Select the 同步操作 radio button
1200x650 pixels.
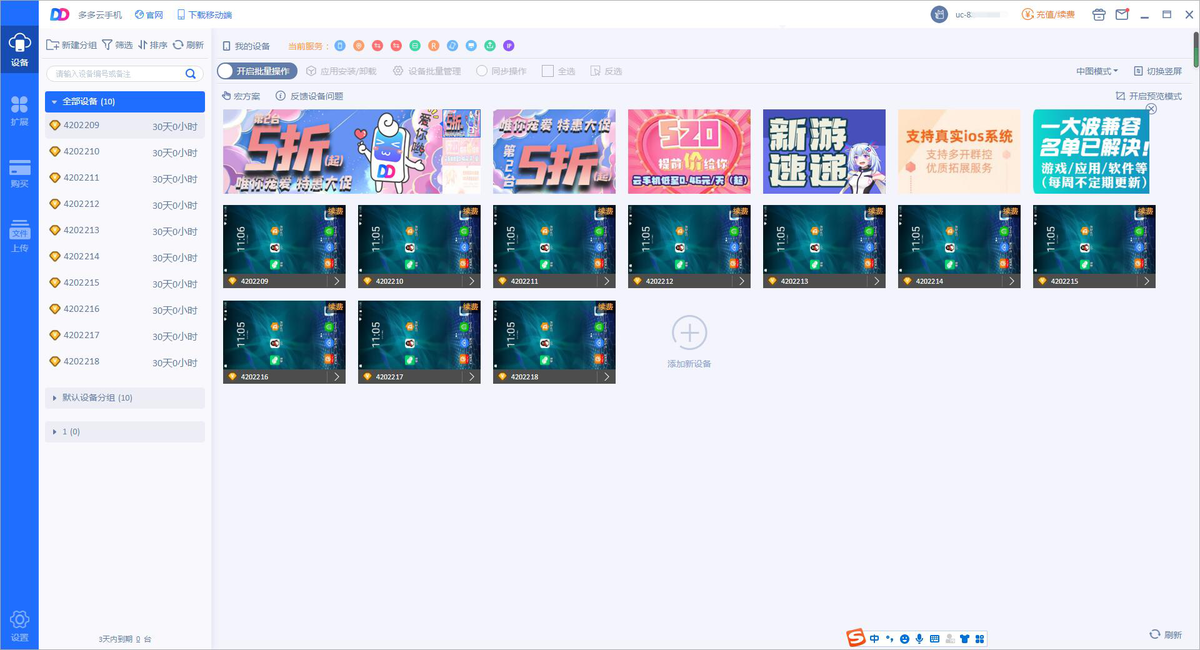(482, 71)
